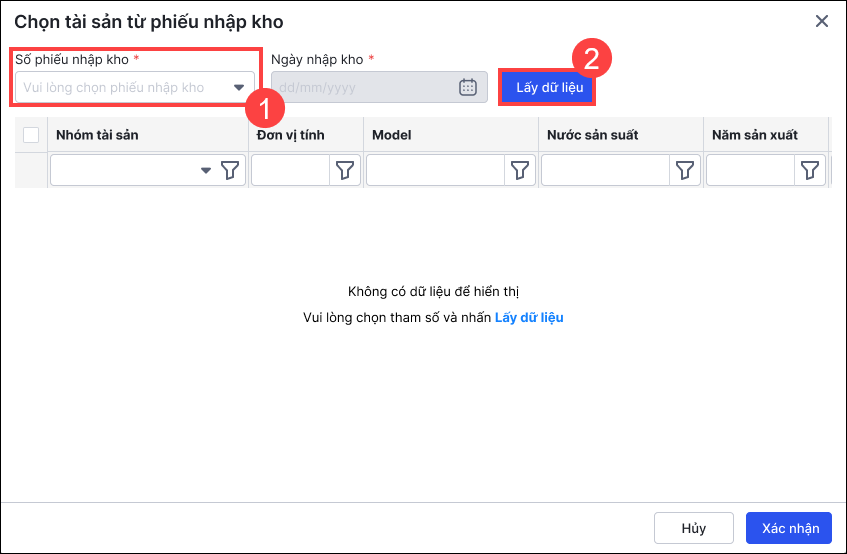Sort by the Nhóm tài sản column header
This screenshot has height=554, width=847.
(x=98, y=135)
